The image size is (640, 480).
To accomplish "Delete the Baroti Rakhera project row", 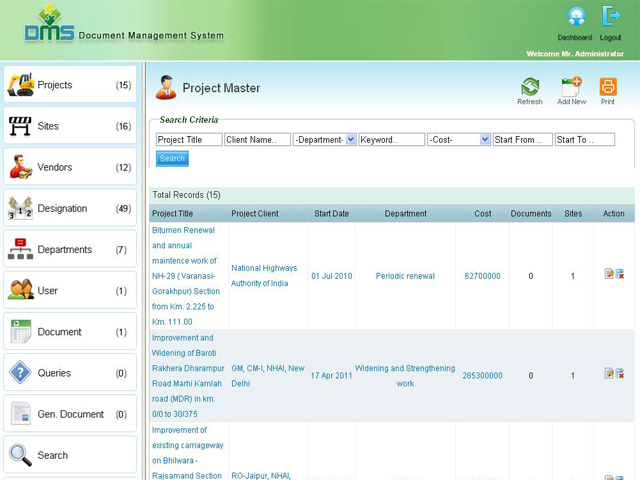I will (x=620, y=373).
